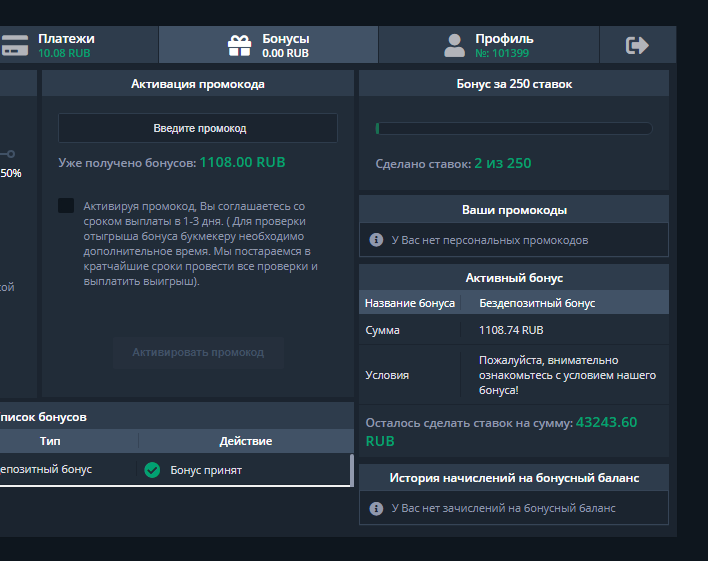Click the Тип column header

50,441
